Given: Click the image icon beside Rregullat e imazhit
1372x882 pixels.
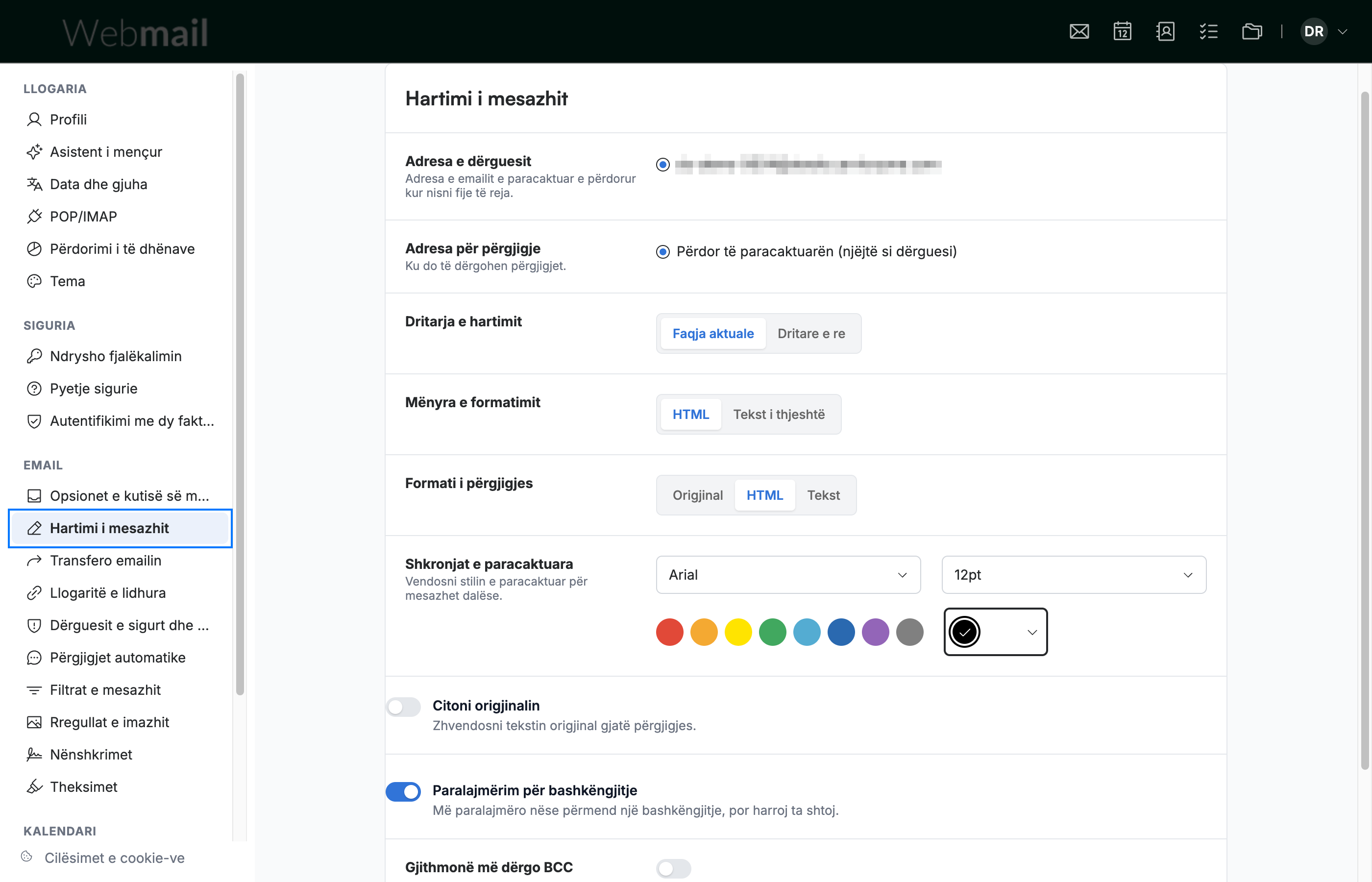Looking at the screenshot, I should click(x=34, y=722).
